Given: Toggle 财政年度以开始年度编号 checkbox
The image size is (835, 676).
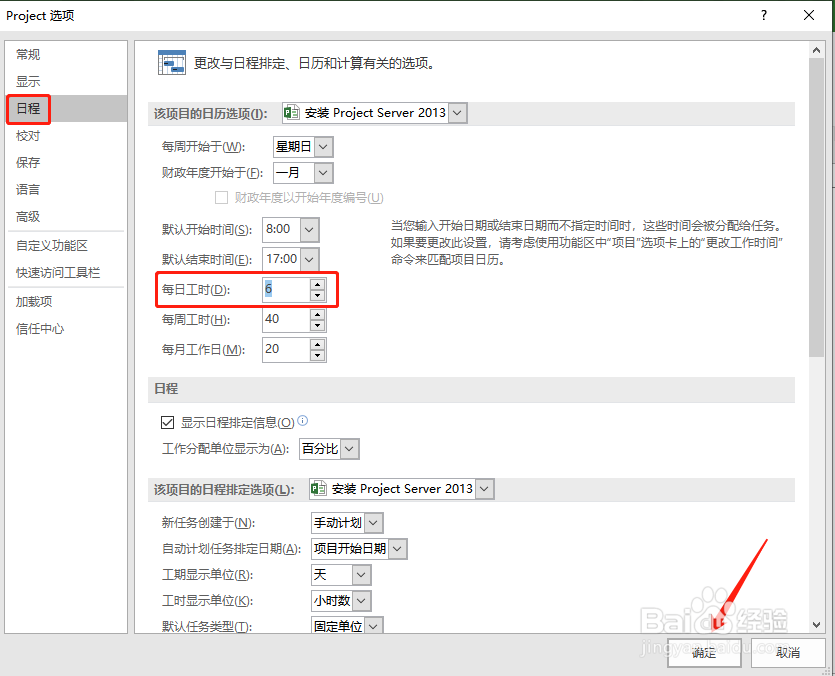Looking at the screenshot, I should [x=221, y=198].
